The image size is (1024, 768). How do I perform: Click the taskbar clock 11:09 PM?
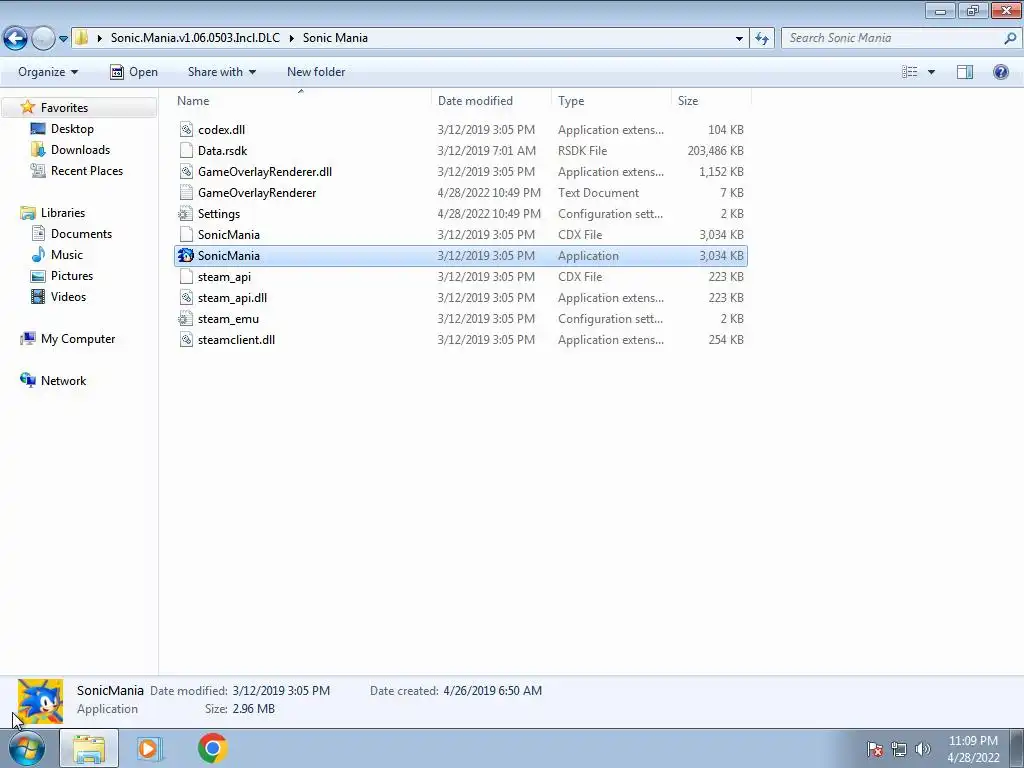click(x=973, y=741)
